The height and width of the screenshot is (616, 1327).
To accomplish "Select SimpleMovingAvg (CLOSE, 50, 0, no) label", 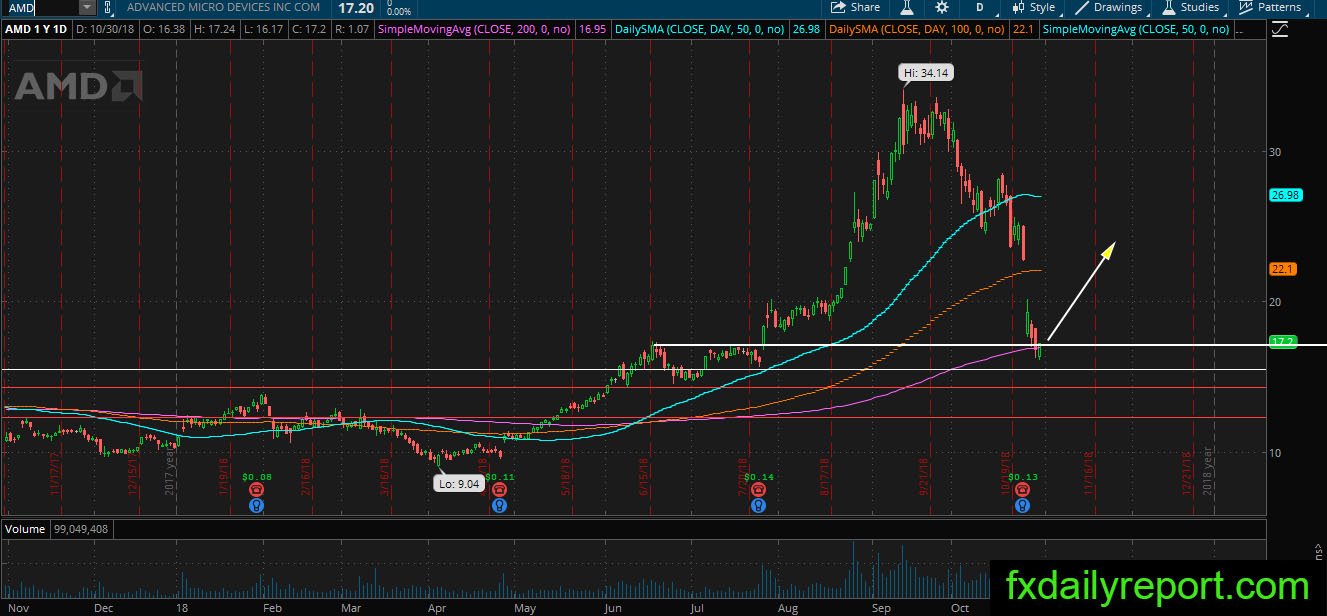I will tap(1136, 30).
